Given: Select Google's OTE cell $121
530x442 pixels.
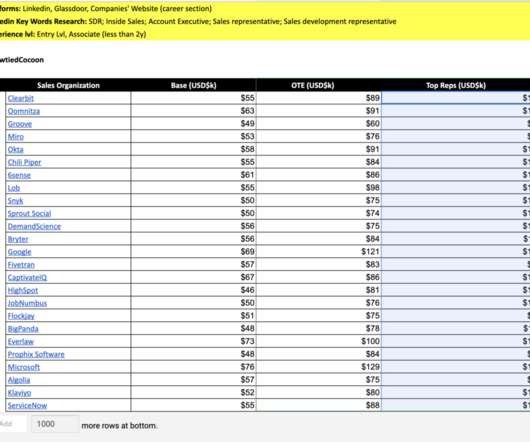Looking at the screenshot, I should point(319,252).
